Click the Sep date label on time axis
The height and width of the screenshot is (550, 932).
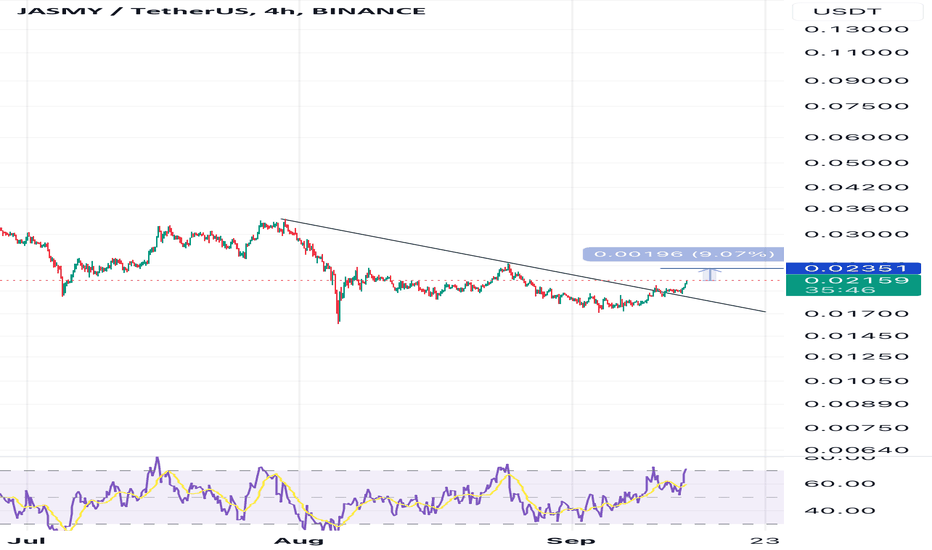tap(571, 540)
